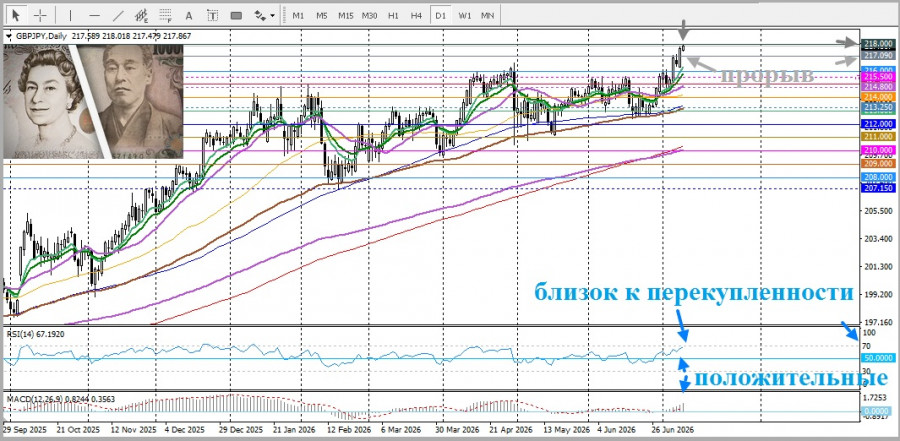Select the text label tool
Viewport: 900px width, 441px height.
coord(212,16)
